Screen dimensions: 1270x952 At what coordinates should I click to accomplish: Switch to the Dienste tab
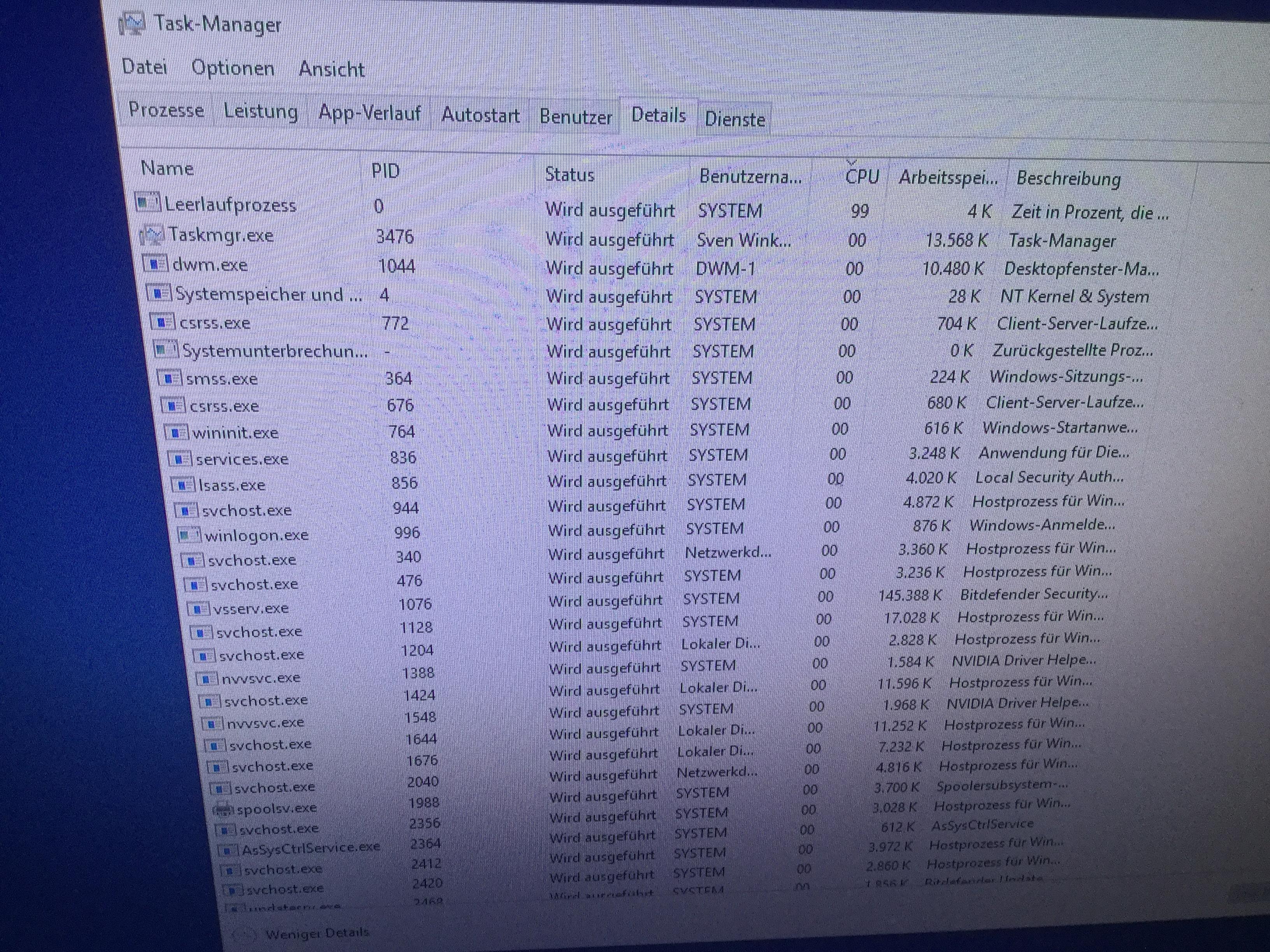(x=734, y=119)
